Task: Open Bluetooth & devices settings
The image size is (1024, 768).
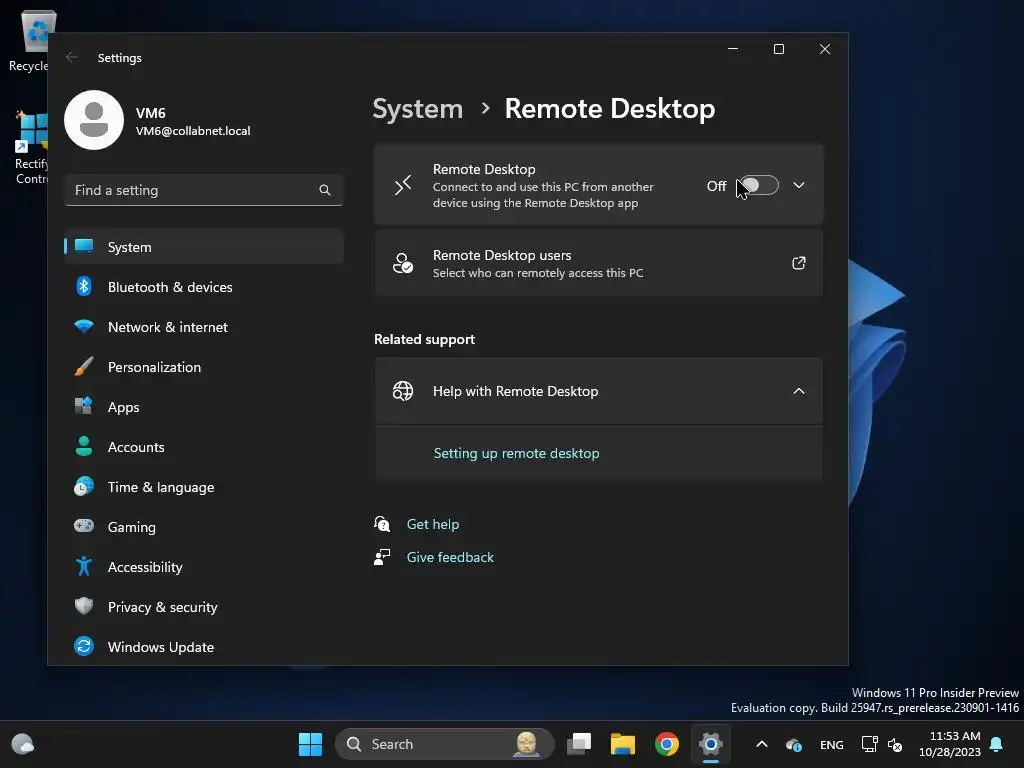Action: point(204,287)
